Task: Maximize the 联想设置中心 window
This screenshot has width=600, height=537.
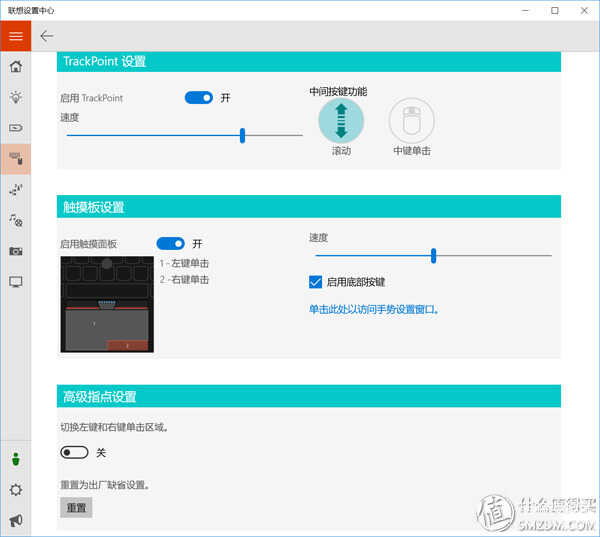Action: tap(555, 11)
